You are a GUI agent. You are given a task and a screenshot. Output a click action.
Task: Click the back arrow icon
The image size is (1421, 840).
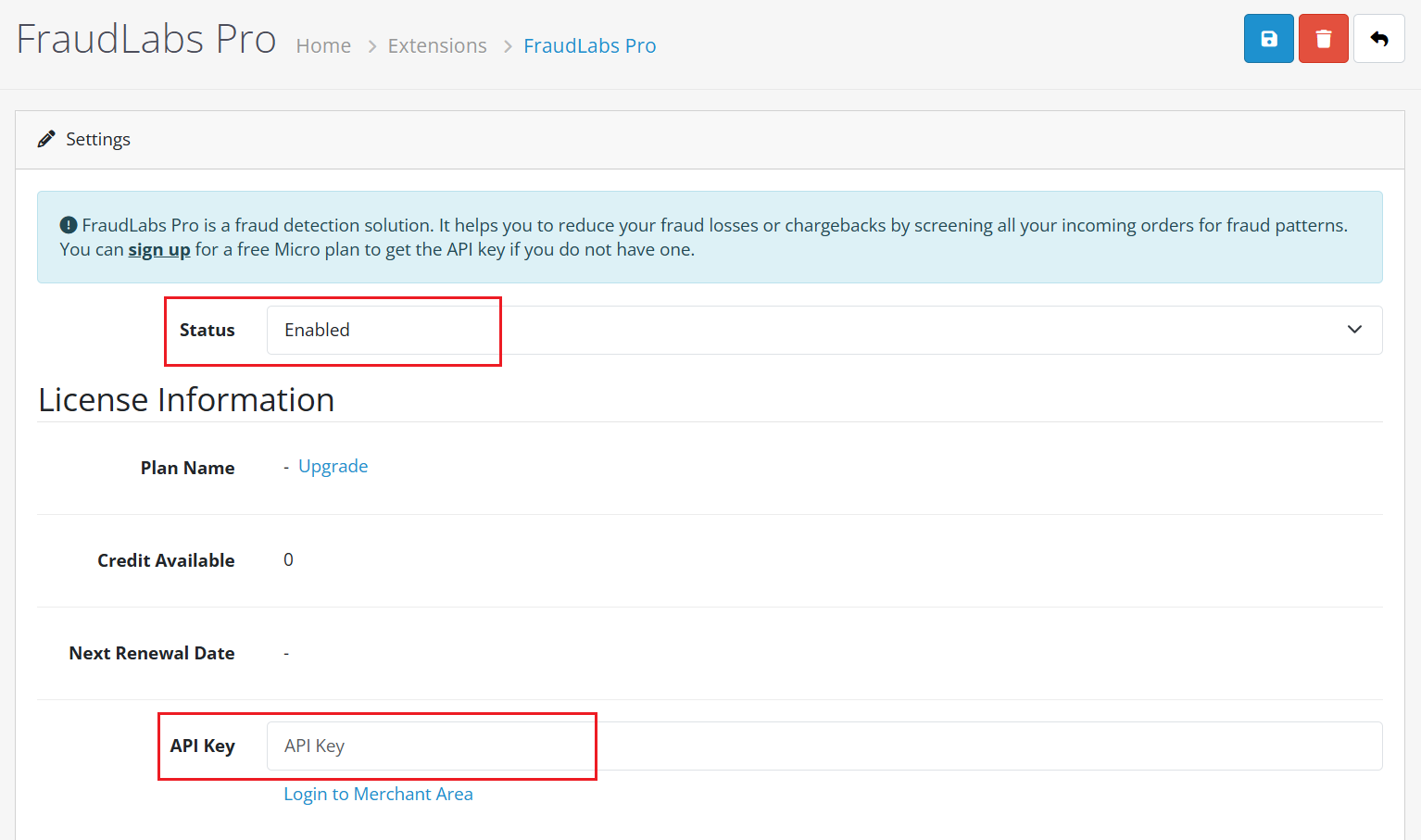click(1379, 38)
